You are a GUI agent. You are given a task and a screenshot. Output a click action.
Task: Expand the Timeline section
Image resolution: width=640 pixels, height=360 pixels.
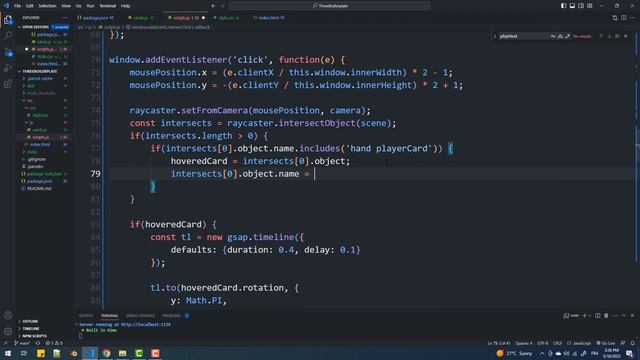[31, 329]
